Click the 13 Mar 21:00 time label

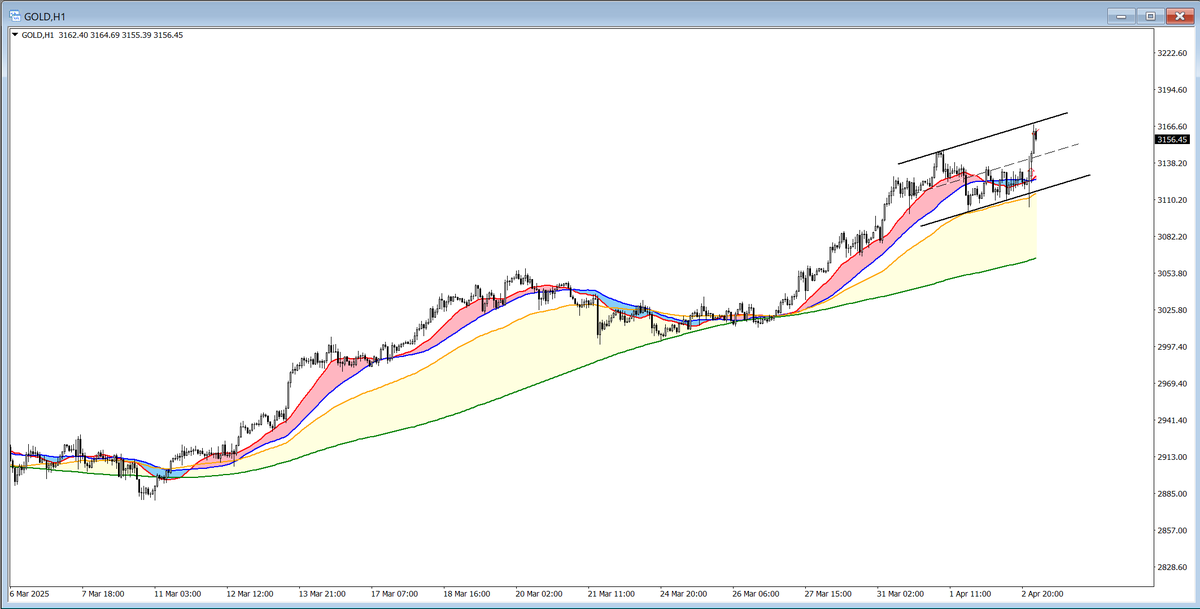[323, 593]
